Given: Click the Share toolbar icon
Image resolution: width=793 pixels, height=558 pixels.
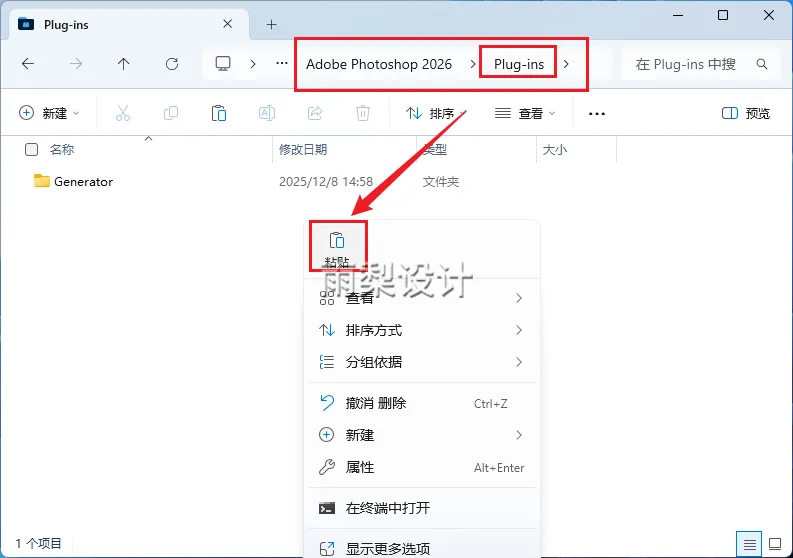Looking at the screenshot, I should click(x=315, y=113).
